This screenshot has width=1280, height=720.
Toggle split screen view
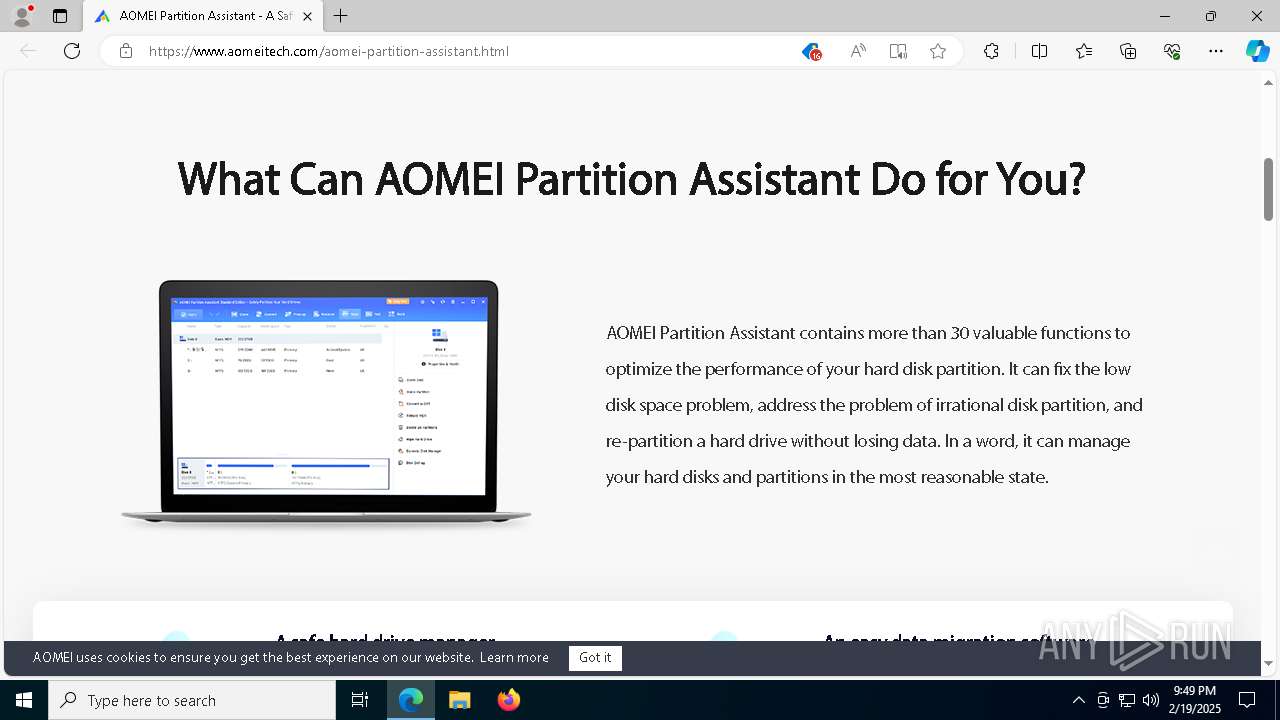click(1039, 51)
